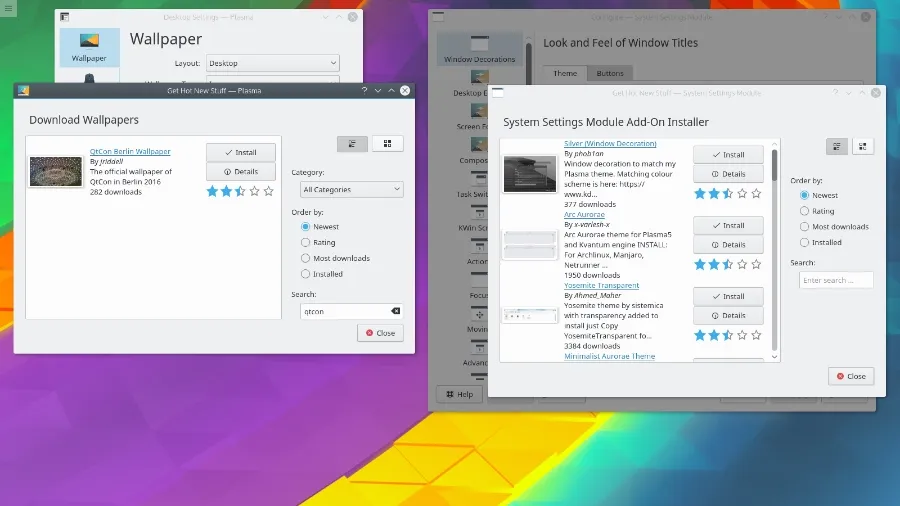The image size is (900, 506).
Task: Click the Add-On Installer search field
Action: [836, 280]
